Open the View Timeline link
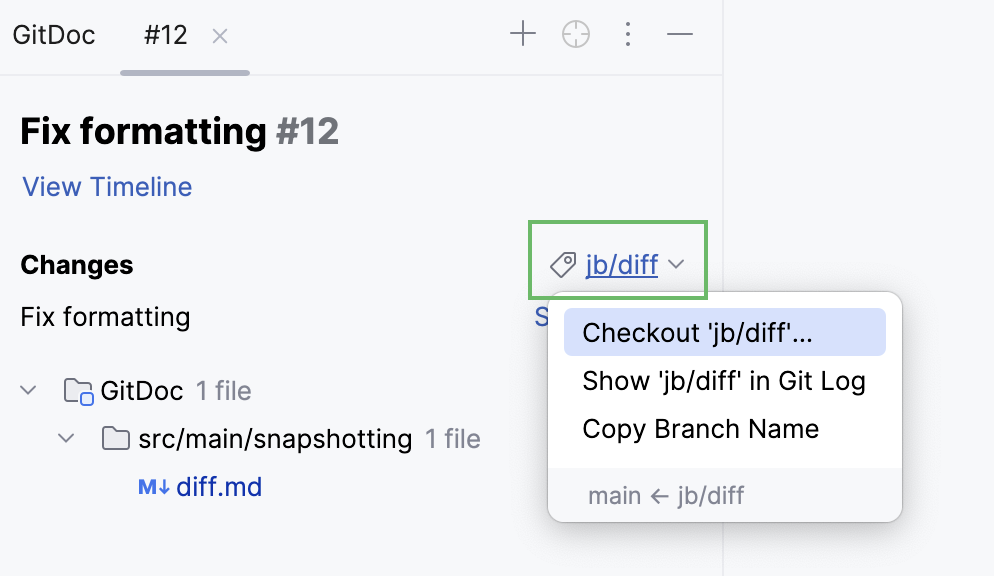994x576 pixels. 106,187
